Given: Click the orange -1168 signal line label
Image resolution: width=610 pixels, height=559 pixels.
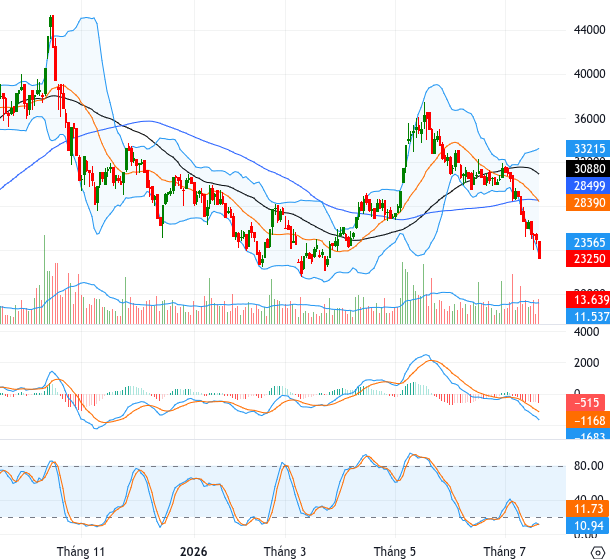Looking at the screenshot, I should pos(588,421).
